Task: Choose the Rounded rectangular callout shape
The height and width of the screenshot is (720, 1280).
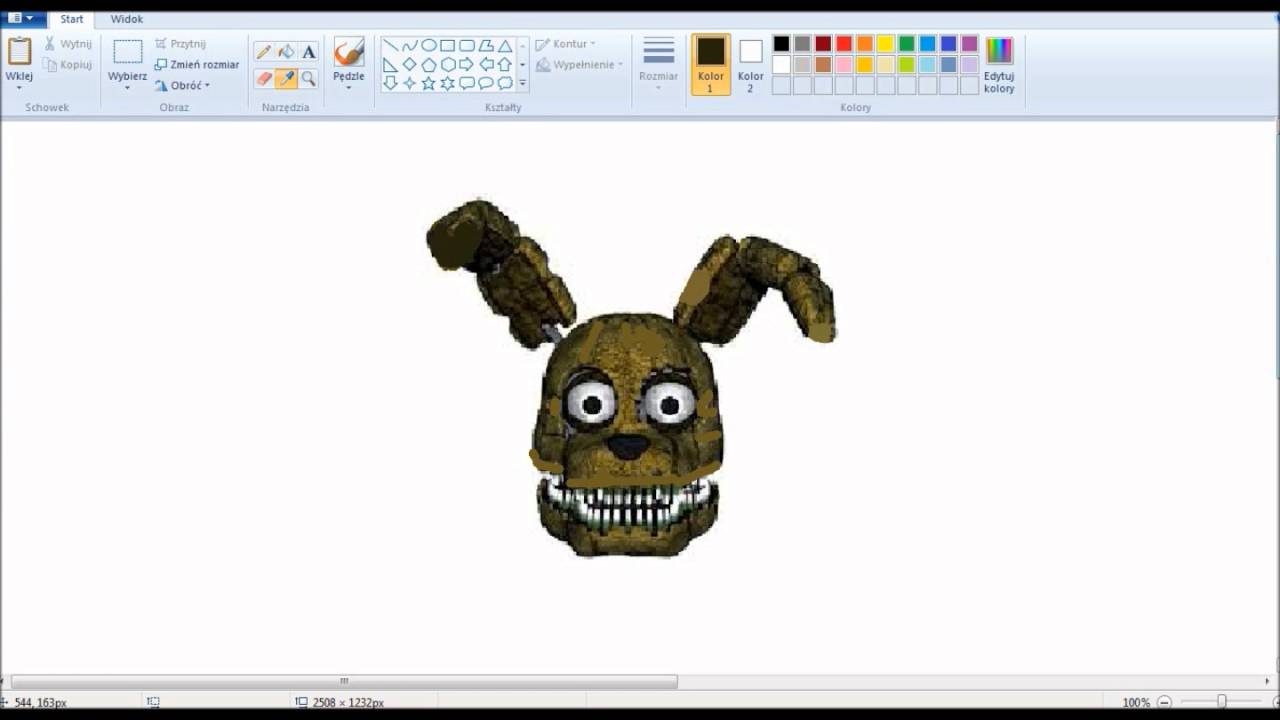Action: click(x=466, y=84)
